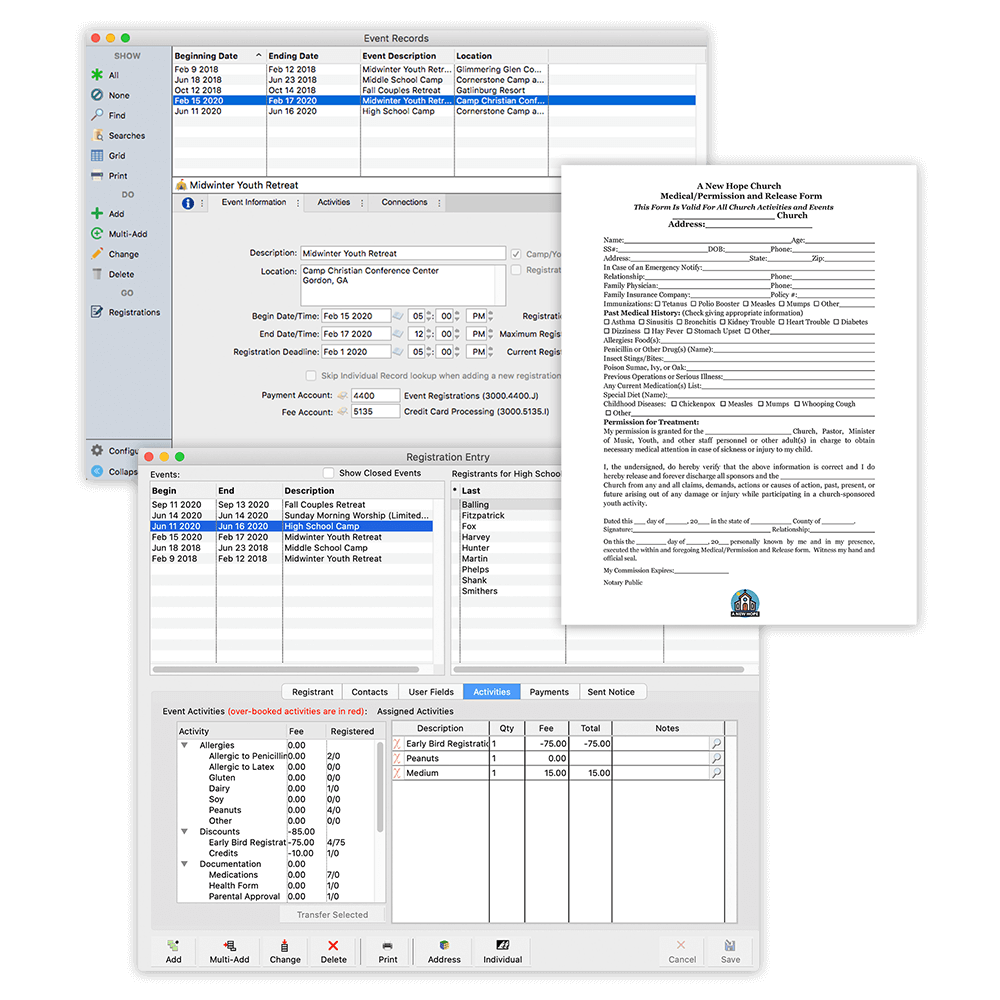This screenshot has width=1000, height=1000.
Task: Switch to Grid view in sidebar
Action: pyautogui.click(x=108, y=156)
